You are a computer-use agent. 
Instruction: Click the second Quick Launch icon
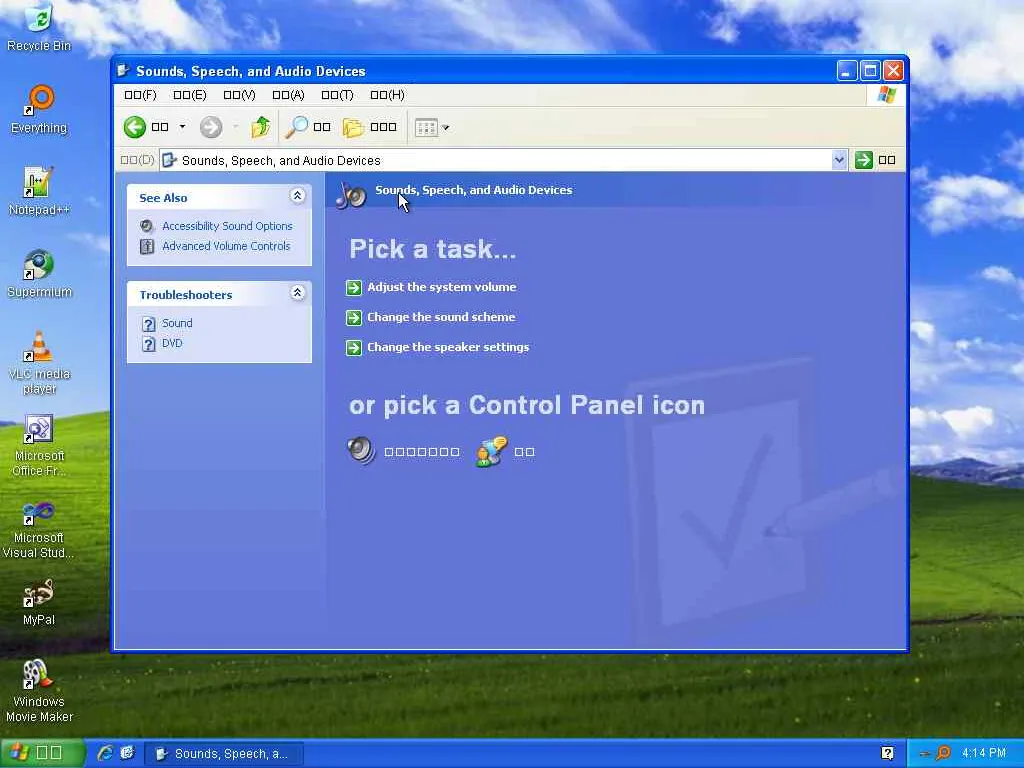point(127,753)
